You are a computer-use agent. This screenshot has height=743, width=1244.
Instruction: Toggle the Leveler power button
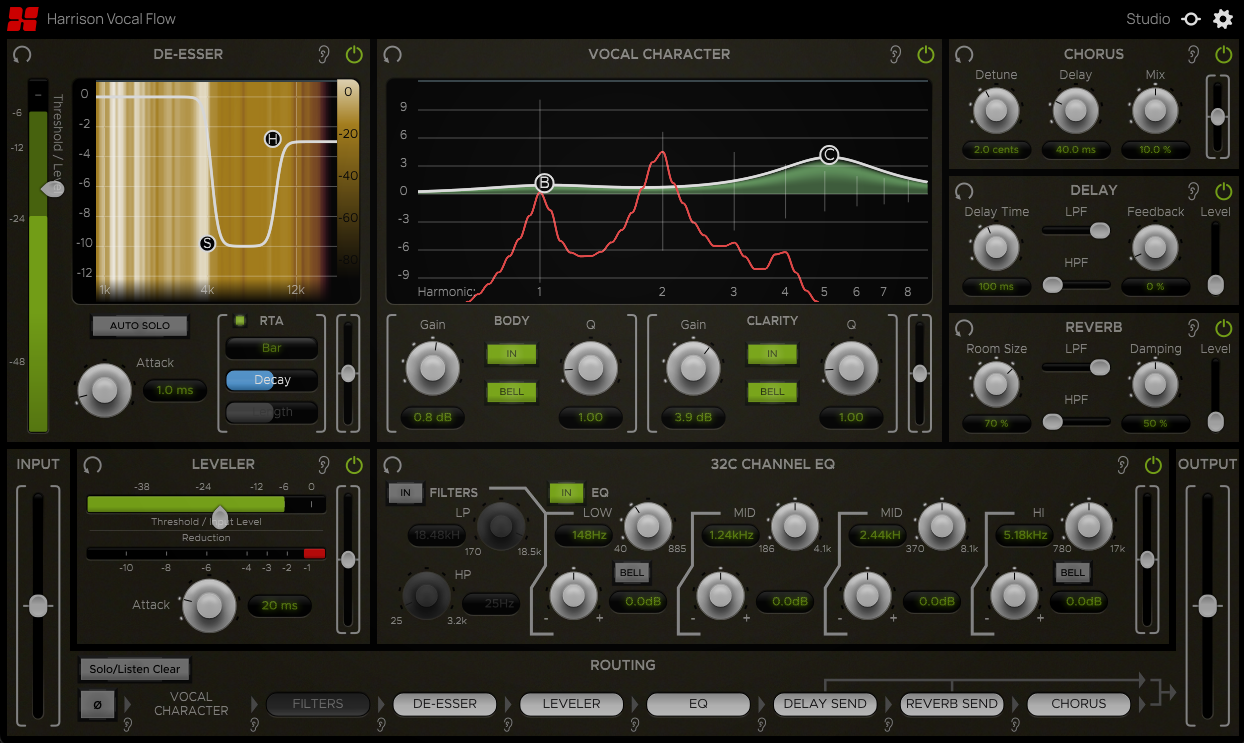tap(354, 465)
